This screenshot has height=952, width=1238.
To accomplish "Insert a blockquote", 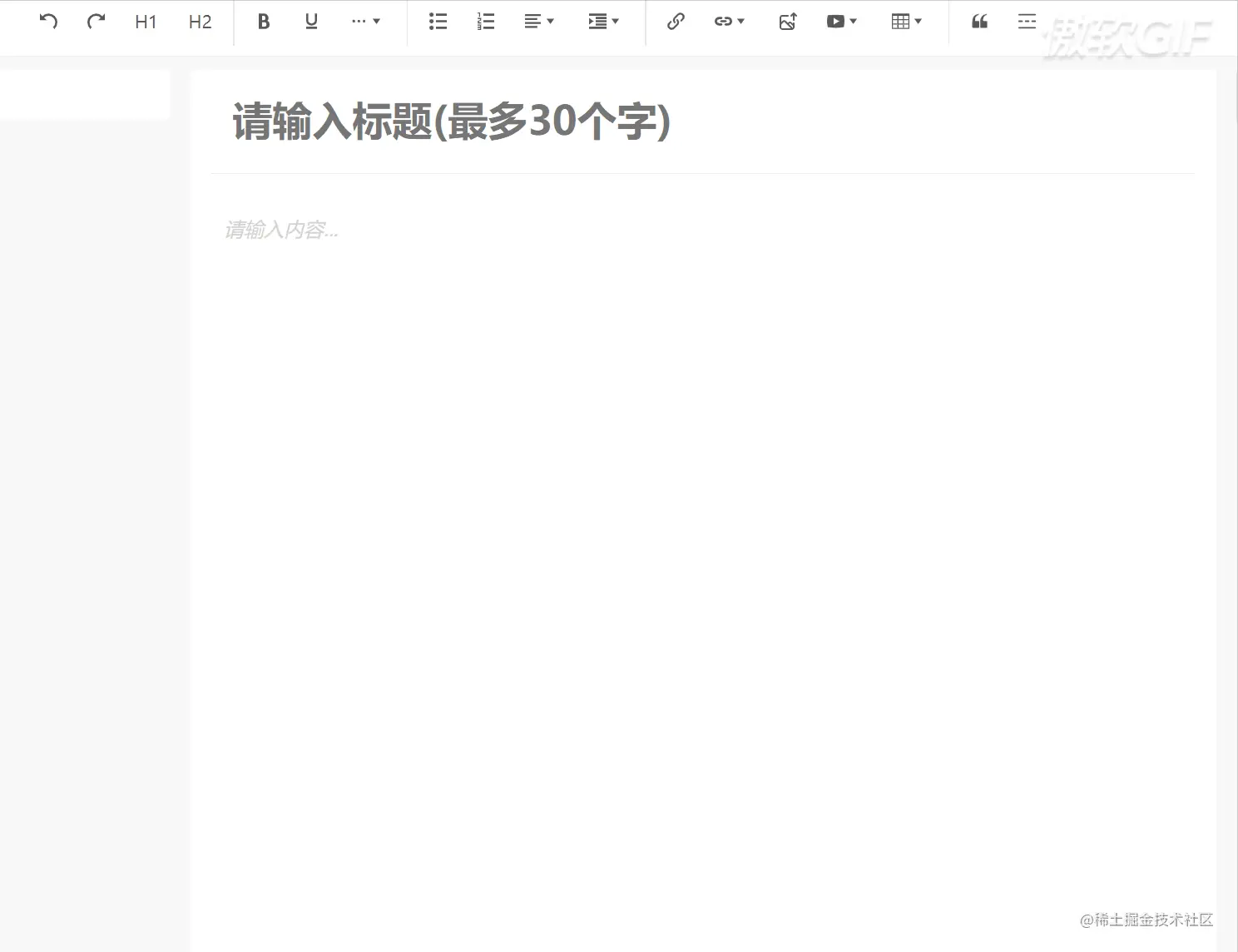I will [978, 22].
